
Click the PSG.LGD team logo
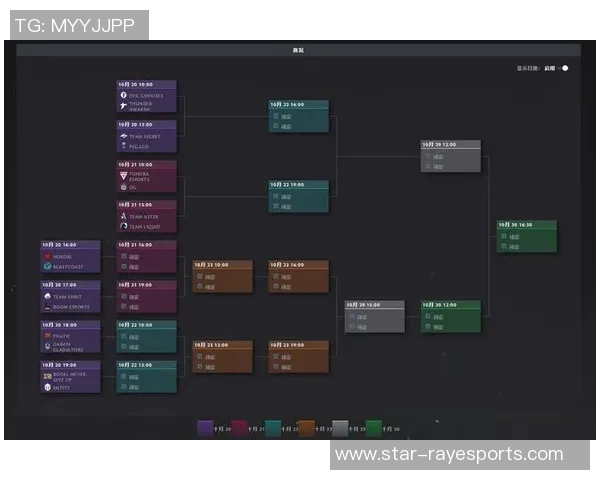pyautogui.click(x=124, y=146)
